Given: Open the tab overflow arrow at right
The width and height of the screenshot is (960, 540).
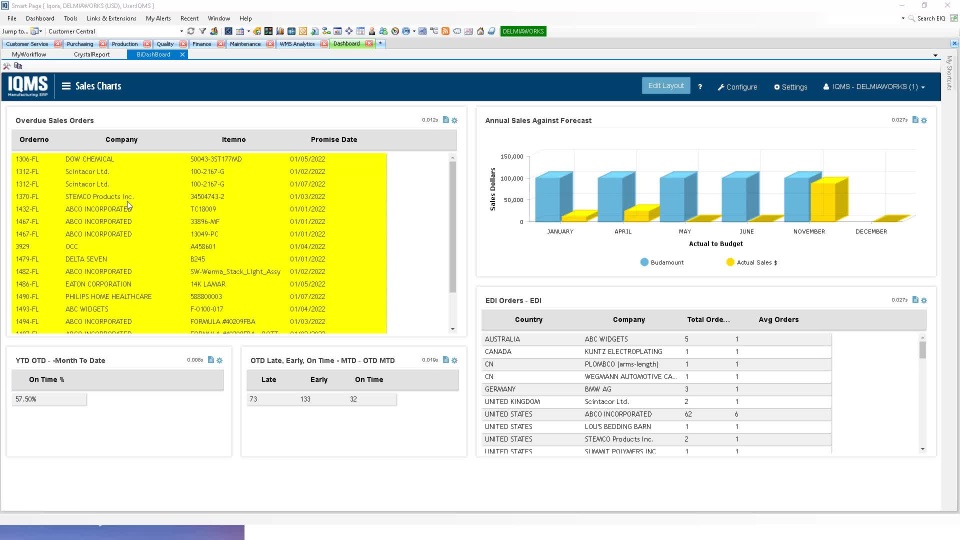Looking at the screenshot, I should coord(935,55).
